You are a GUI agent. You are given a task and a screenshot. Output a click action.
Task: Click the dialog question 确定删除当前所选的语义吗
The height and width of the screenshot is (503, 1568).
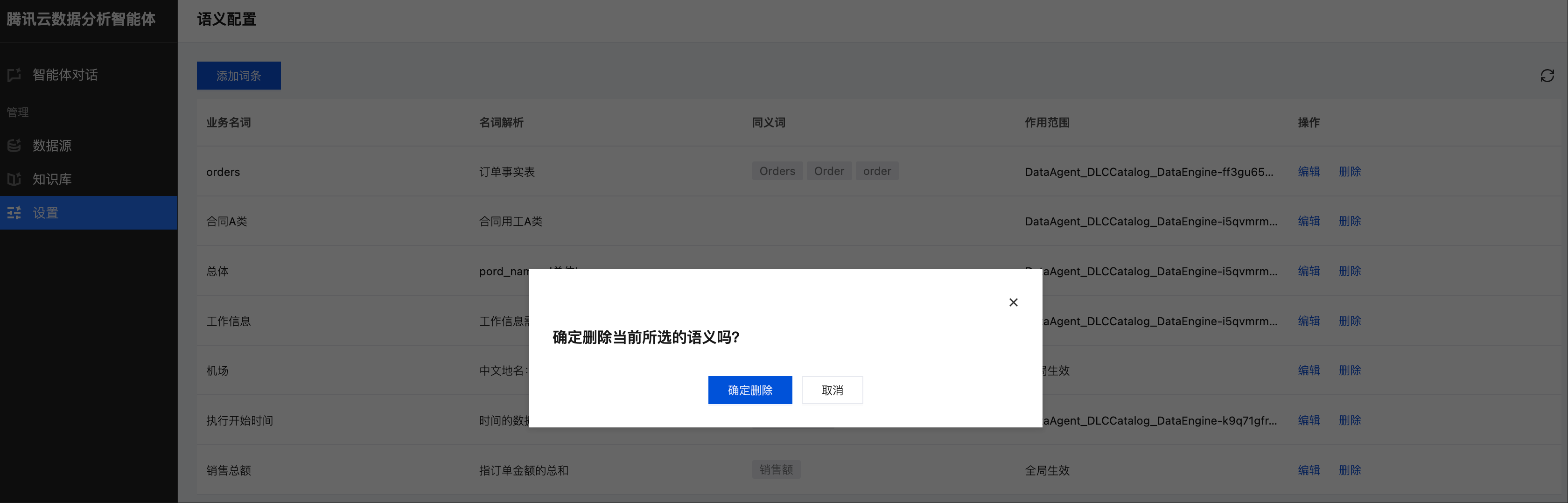646,337
